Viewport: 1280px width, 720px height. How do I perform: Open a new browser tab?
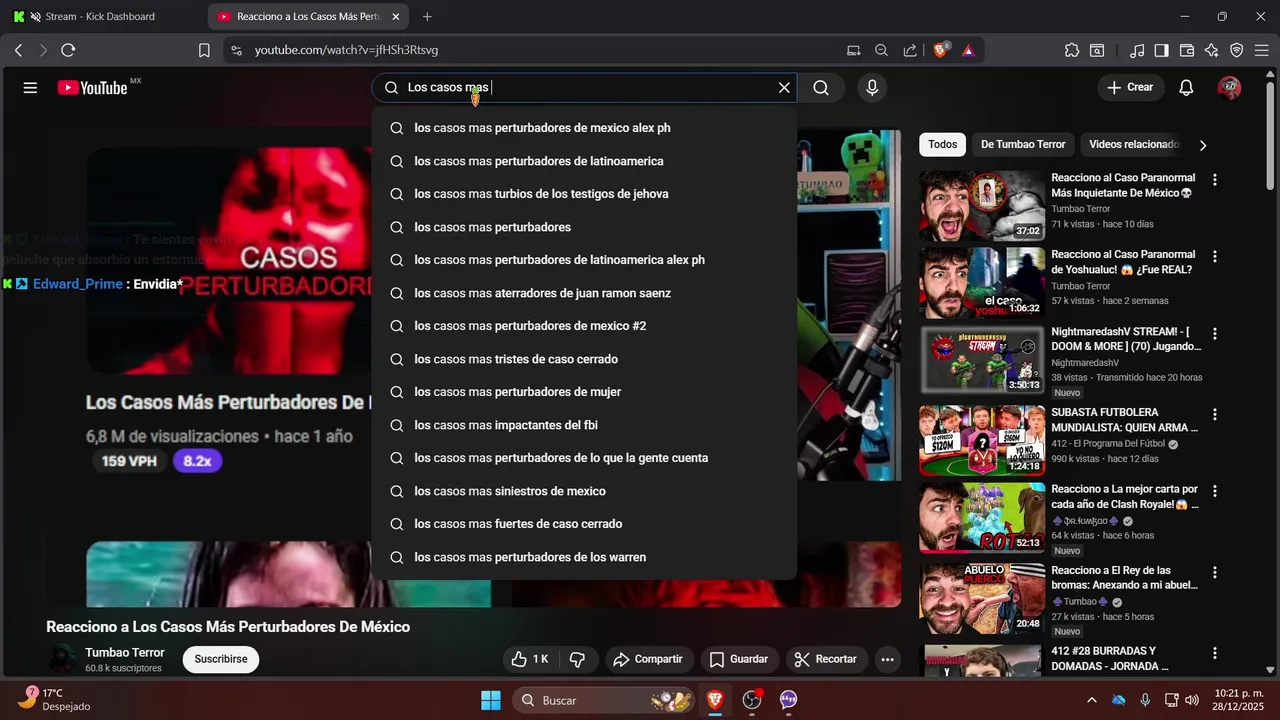point(427,17)
